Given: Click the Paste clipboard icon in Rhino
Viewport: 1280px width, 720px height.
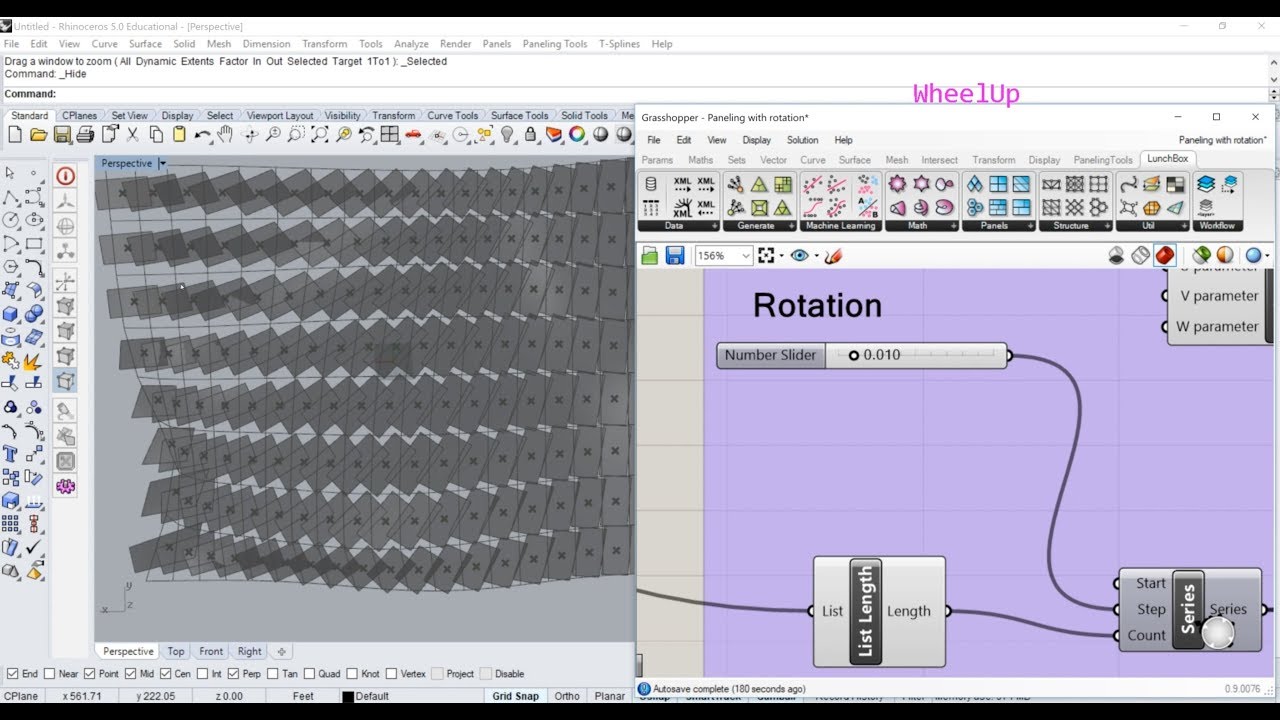Looking at the screenshot, I should (x=179, y=134).
